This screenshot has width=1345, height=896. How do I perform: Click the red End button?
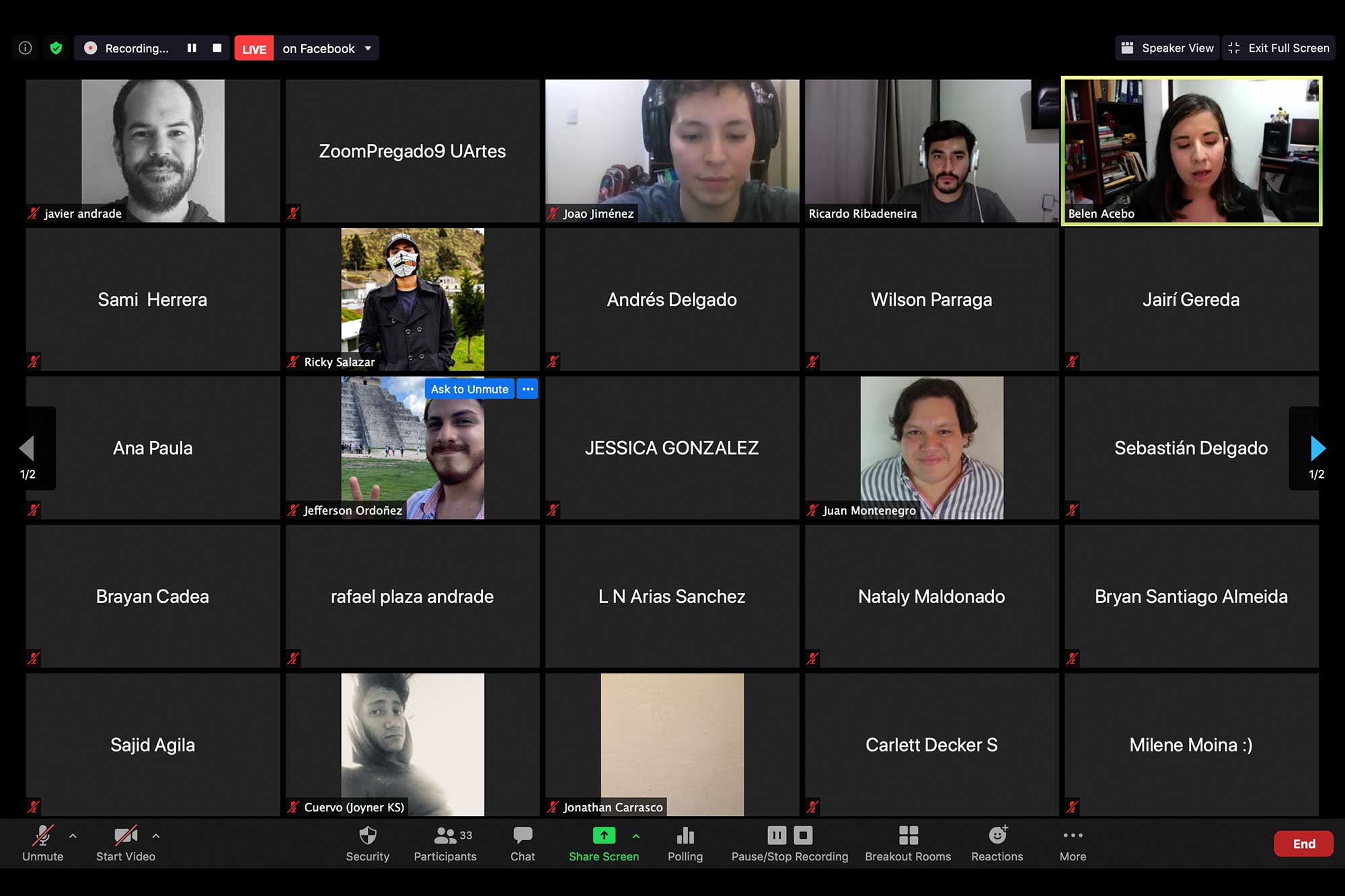click(x=1303, y=844)
